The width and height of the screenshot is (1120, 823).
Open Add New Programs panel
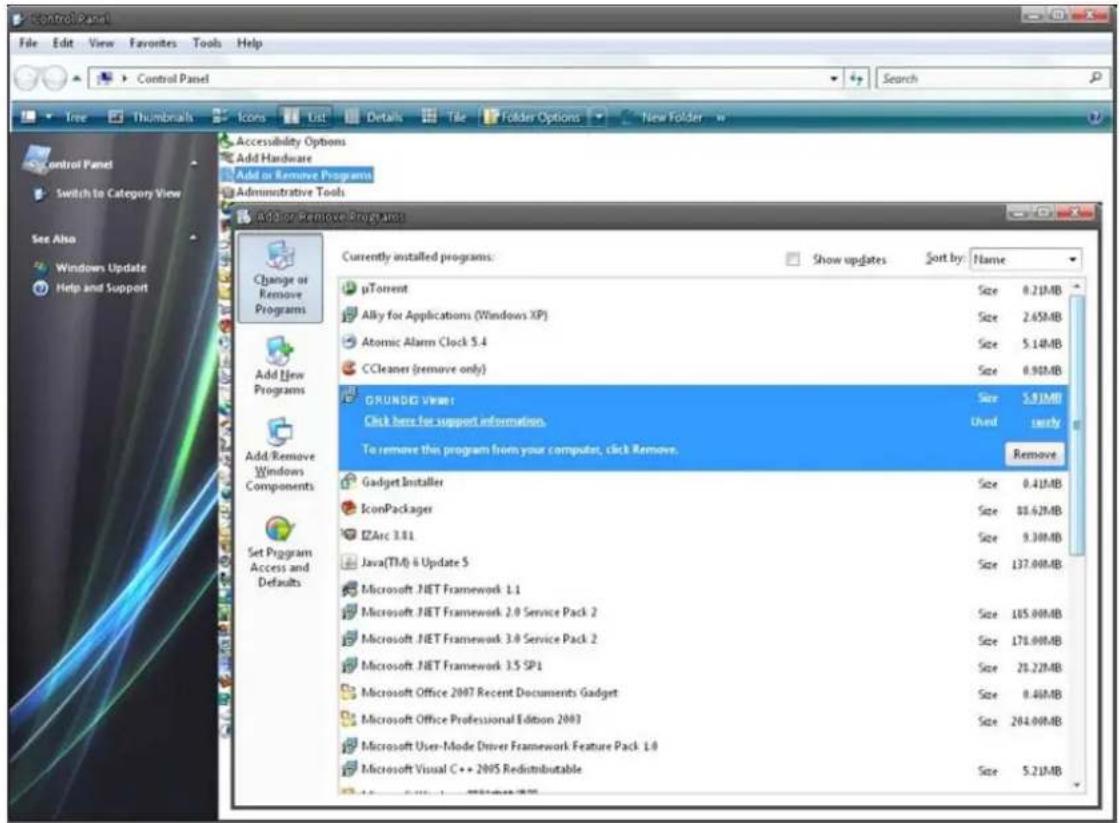(x=279, y=366)
